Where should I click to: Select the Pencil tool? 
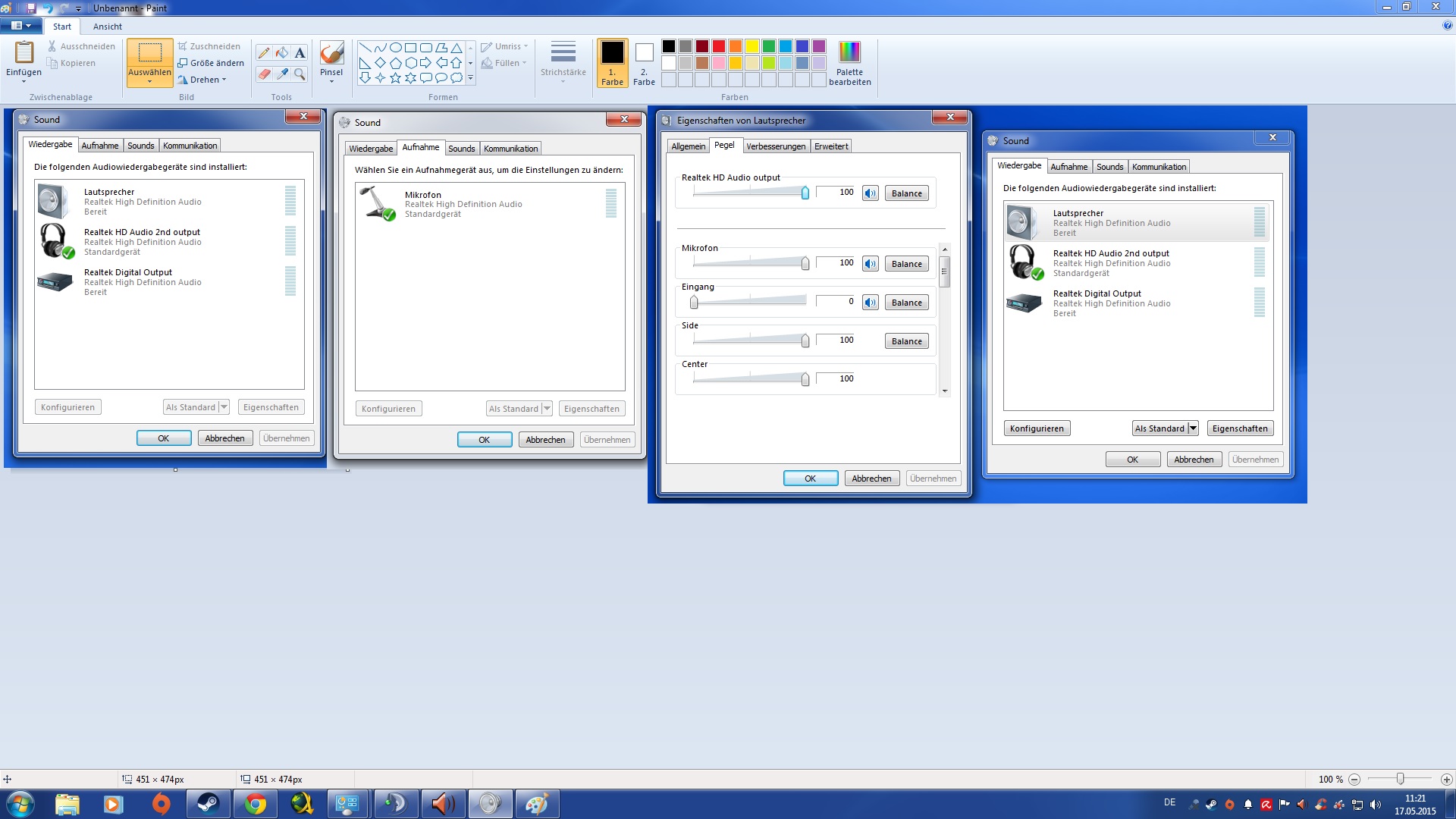(263, 52)
